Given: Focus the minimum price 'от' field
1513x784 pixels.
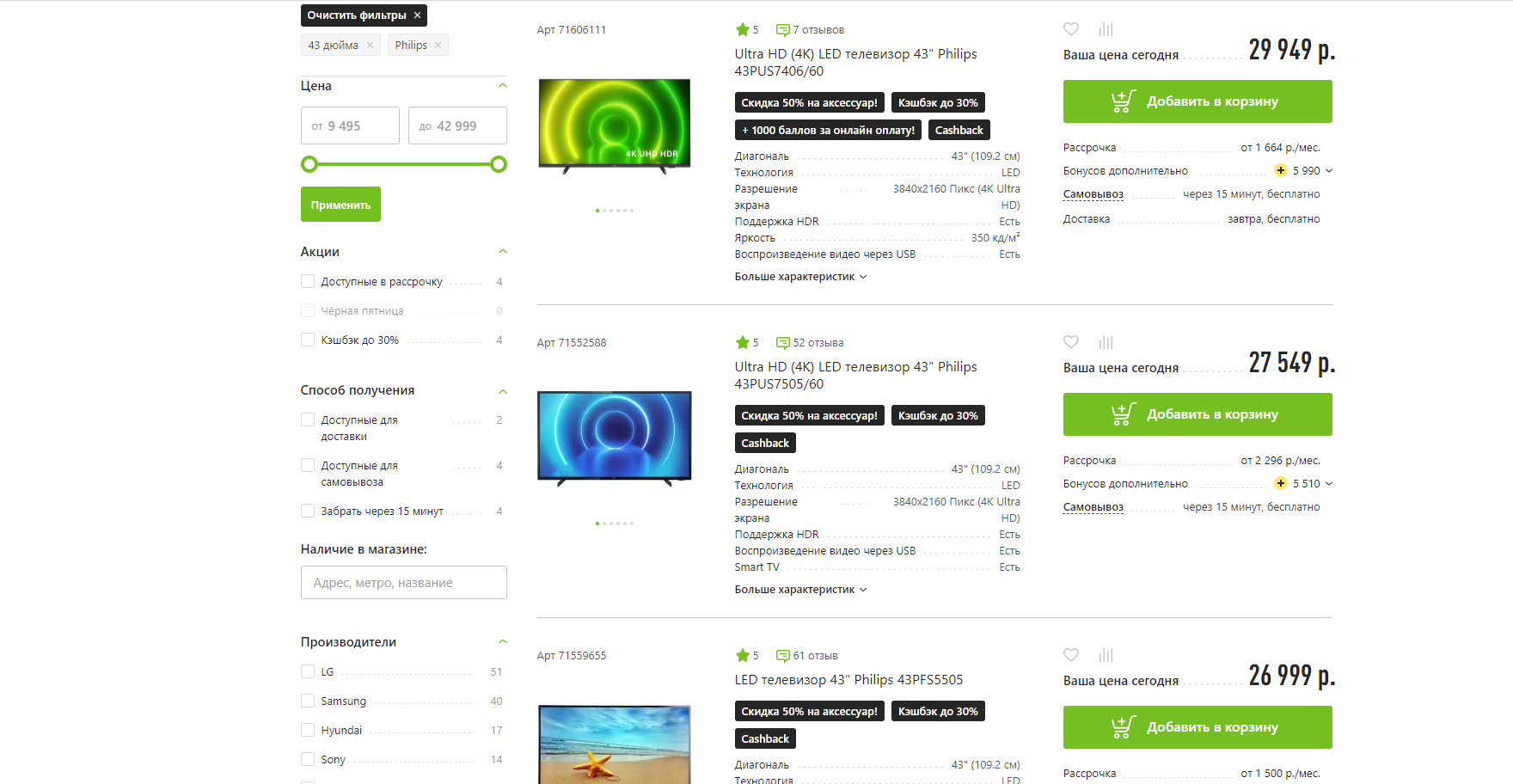Looking at the screenshot, I should pos(350,126).
